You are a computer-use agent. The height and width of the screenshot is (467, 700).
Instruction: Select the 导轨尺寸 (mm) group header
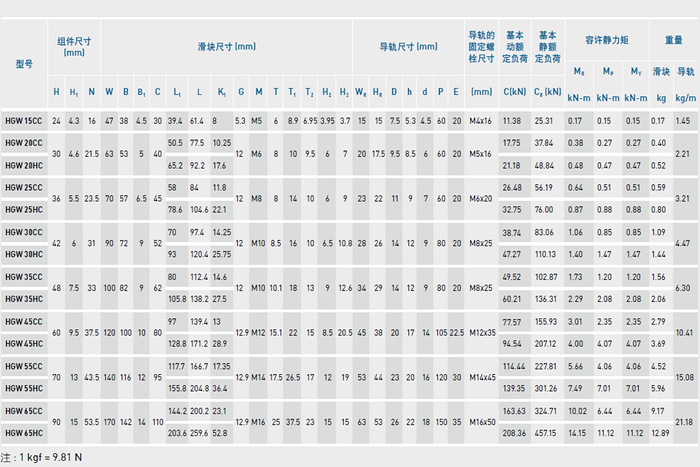408,46
